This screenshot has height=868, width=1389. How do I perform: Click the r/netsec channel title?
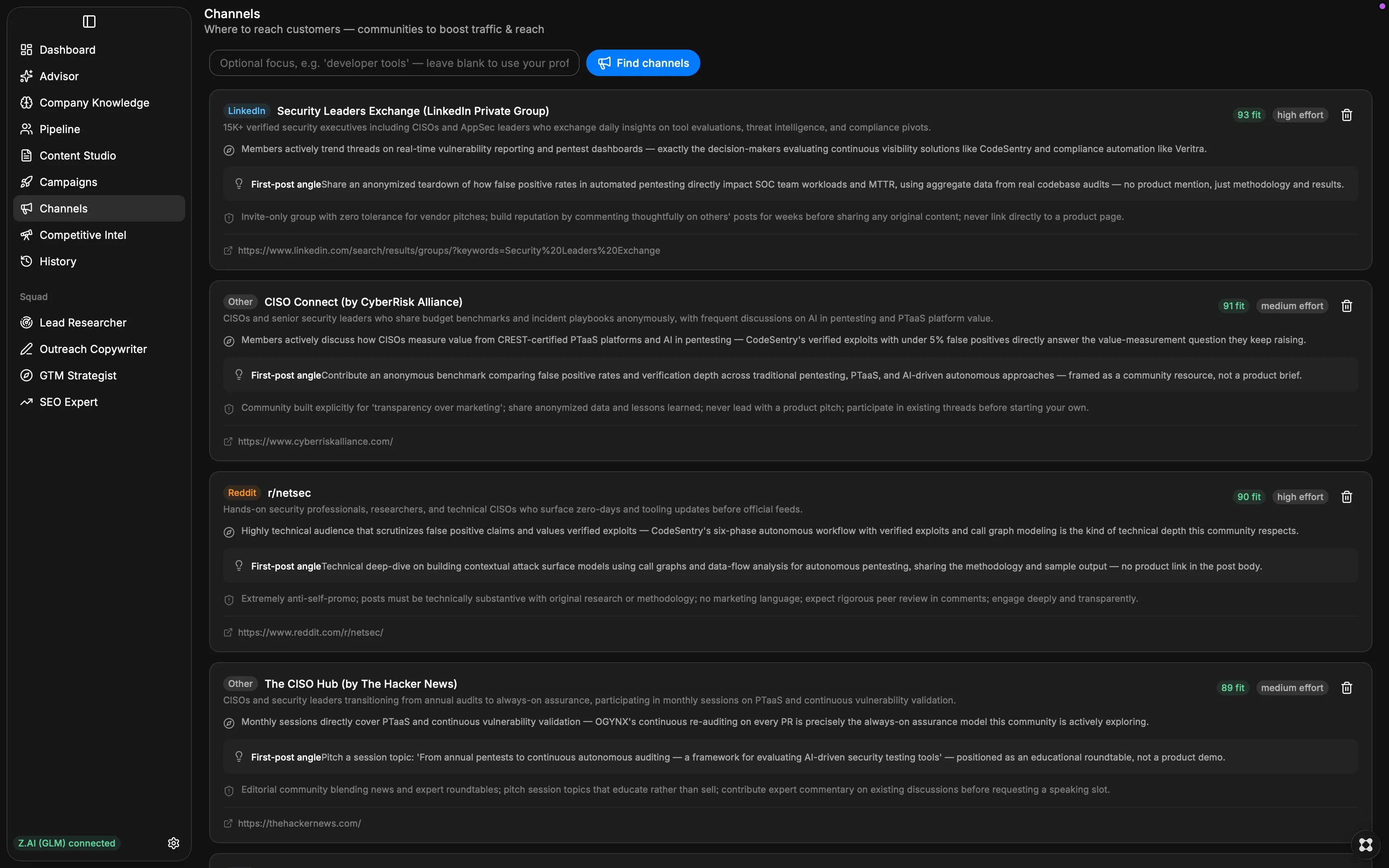(x=289, y=493)
